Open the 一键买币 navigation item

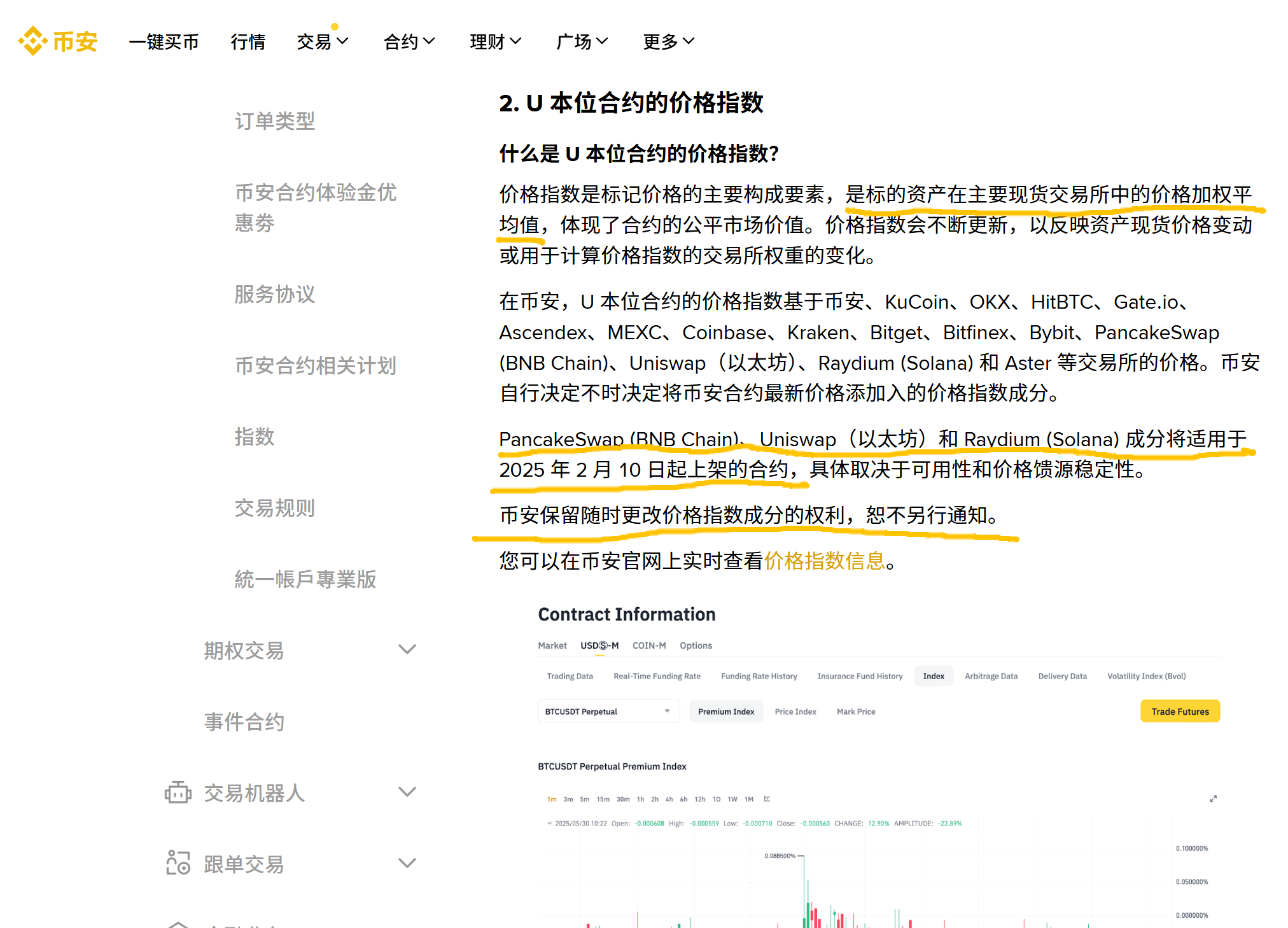[164, 42]
